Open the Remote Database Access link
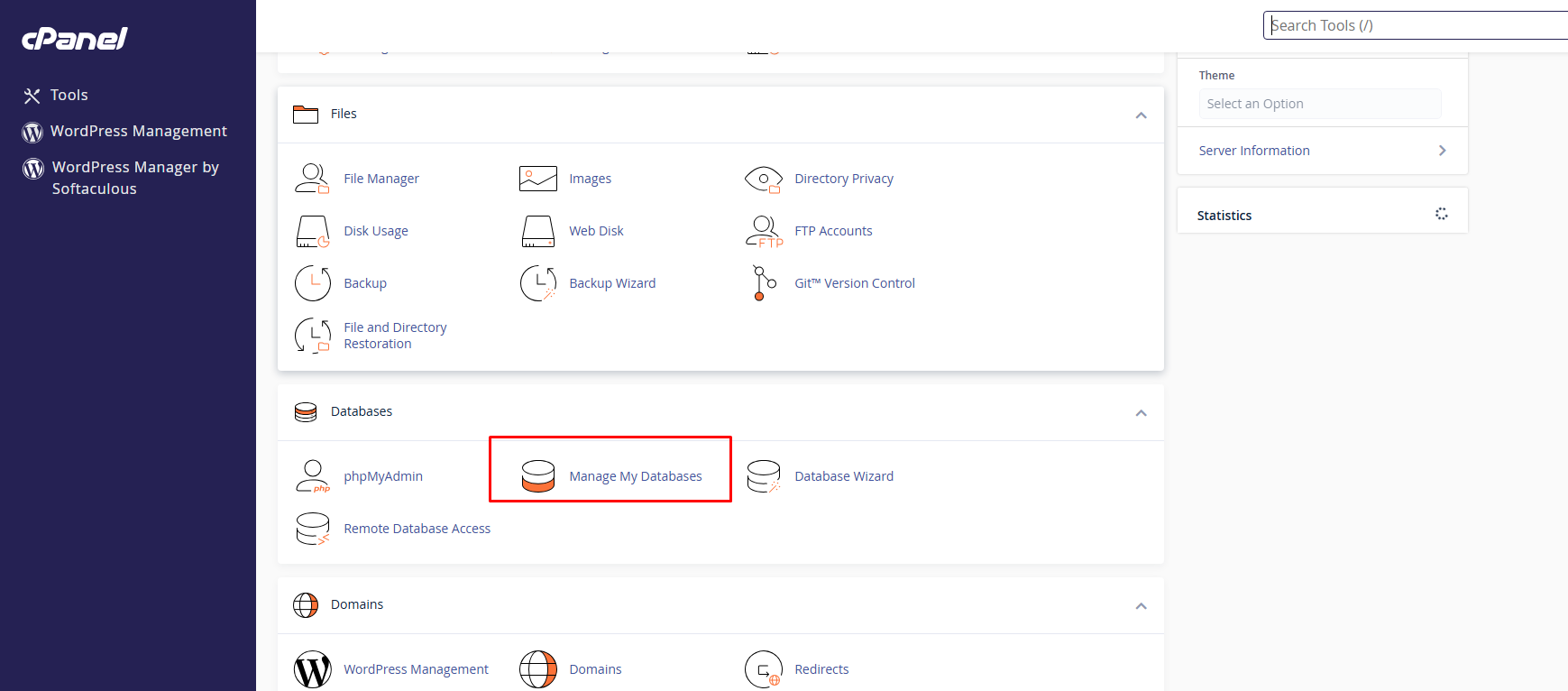 coord(417,529)
